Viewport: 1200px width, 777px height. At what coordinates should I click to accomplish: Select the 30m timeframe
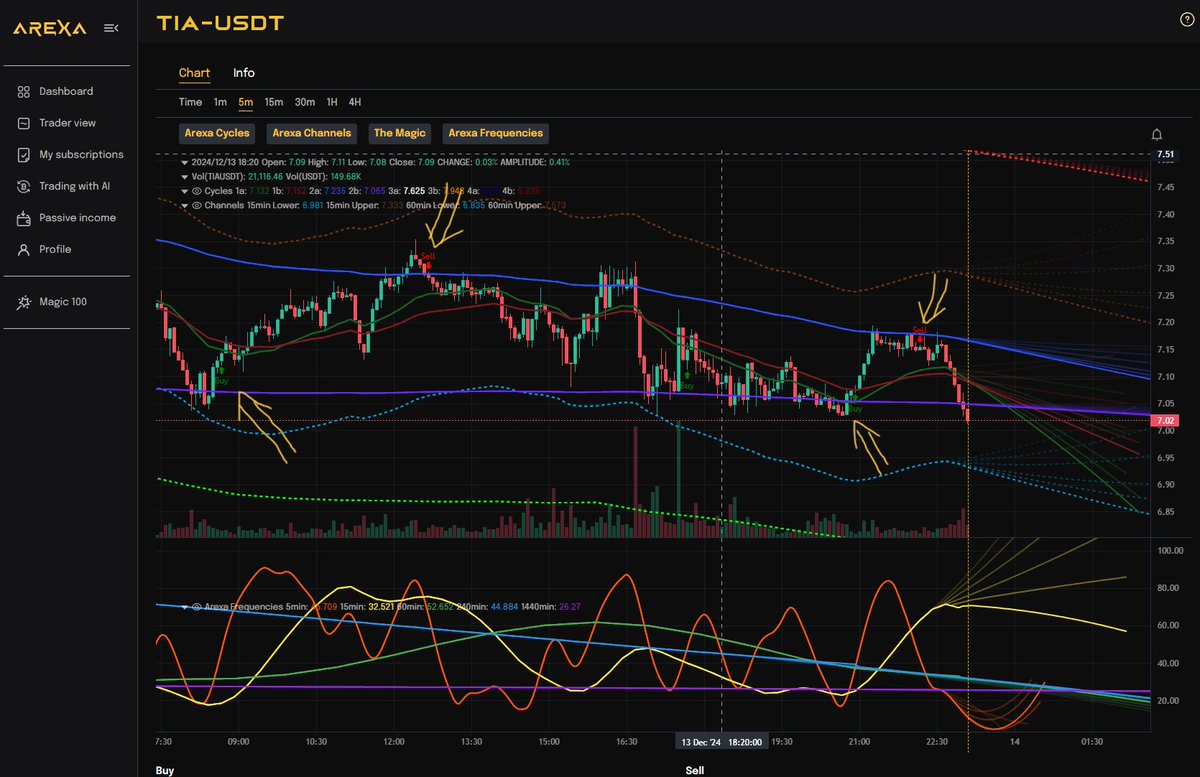305,102
